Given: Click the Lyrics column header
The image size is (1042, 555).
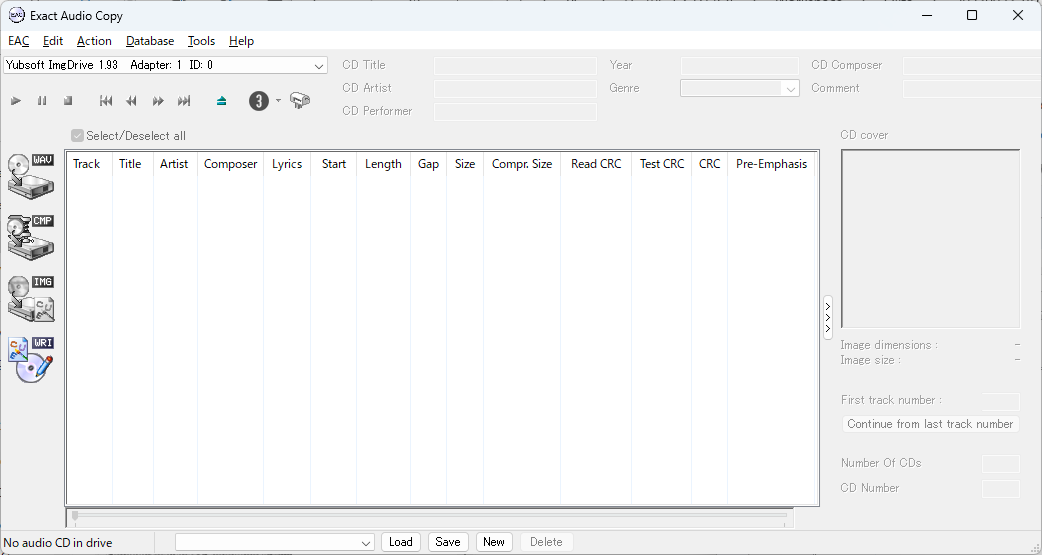Looking at the screenshot, I should coord(287,164).
